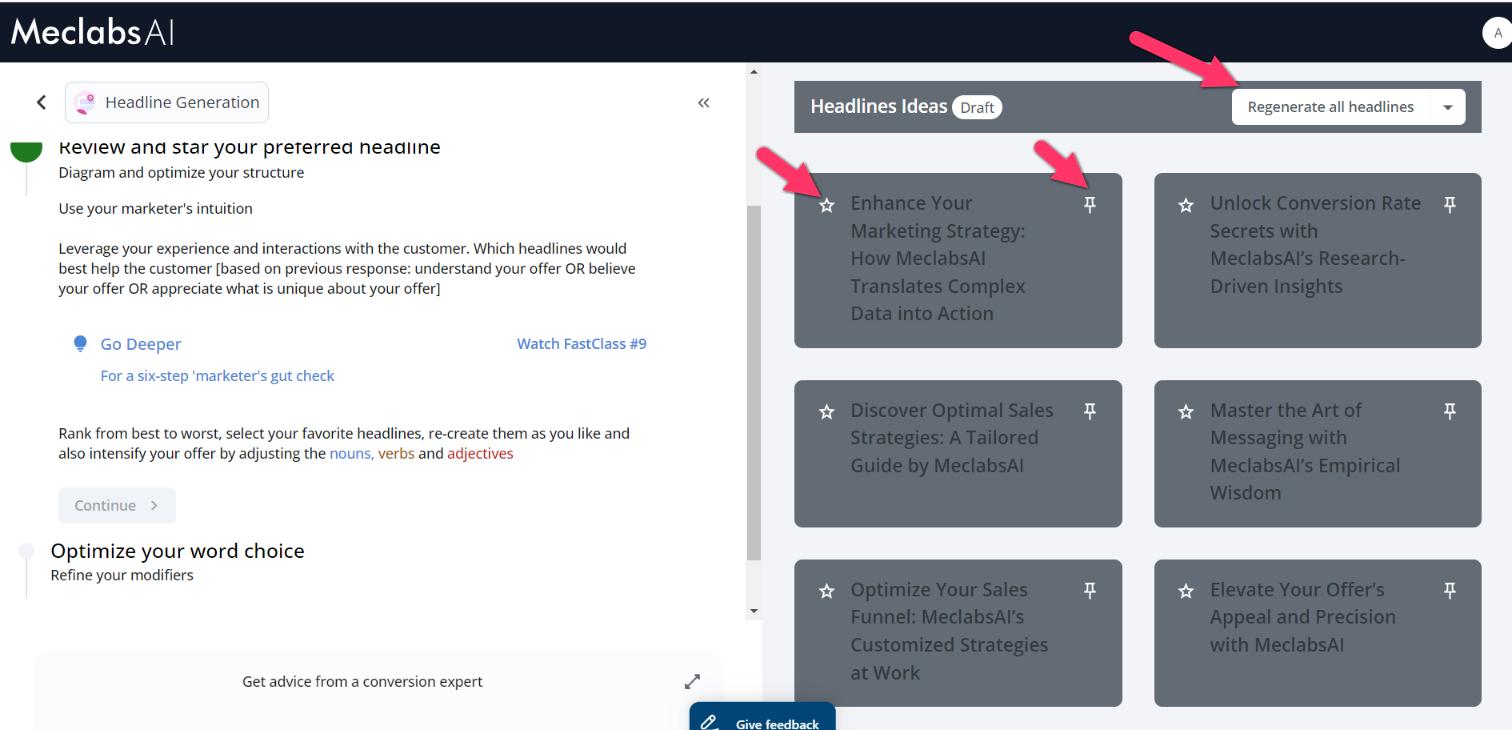
Task: Open the Headline Generation chip
Action: pos(167,102)
